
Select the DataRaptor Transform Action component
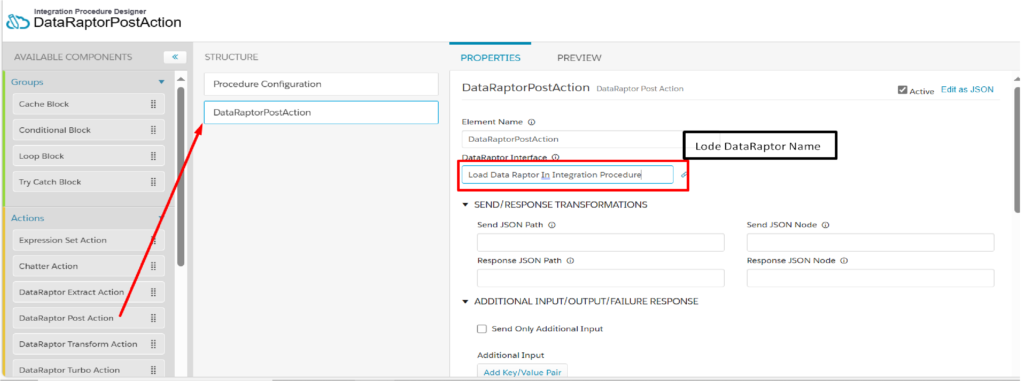(89, 344)
